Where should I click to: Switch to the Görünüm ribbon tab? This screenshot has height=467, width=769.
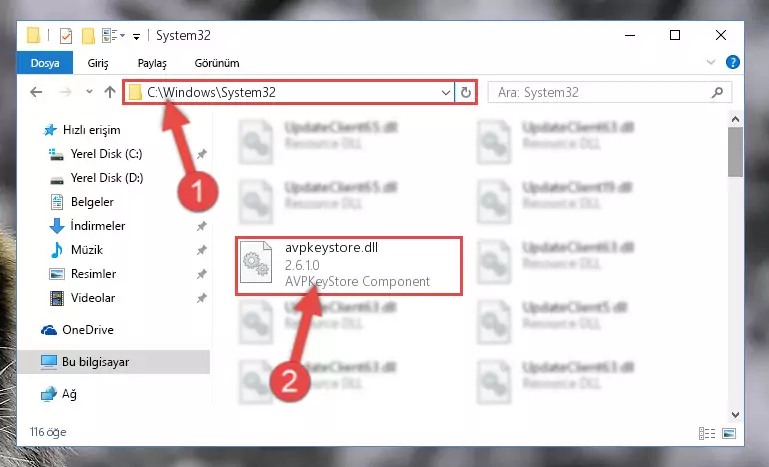(x=217, y=63)
